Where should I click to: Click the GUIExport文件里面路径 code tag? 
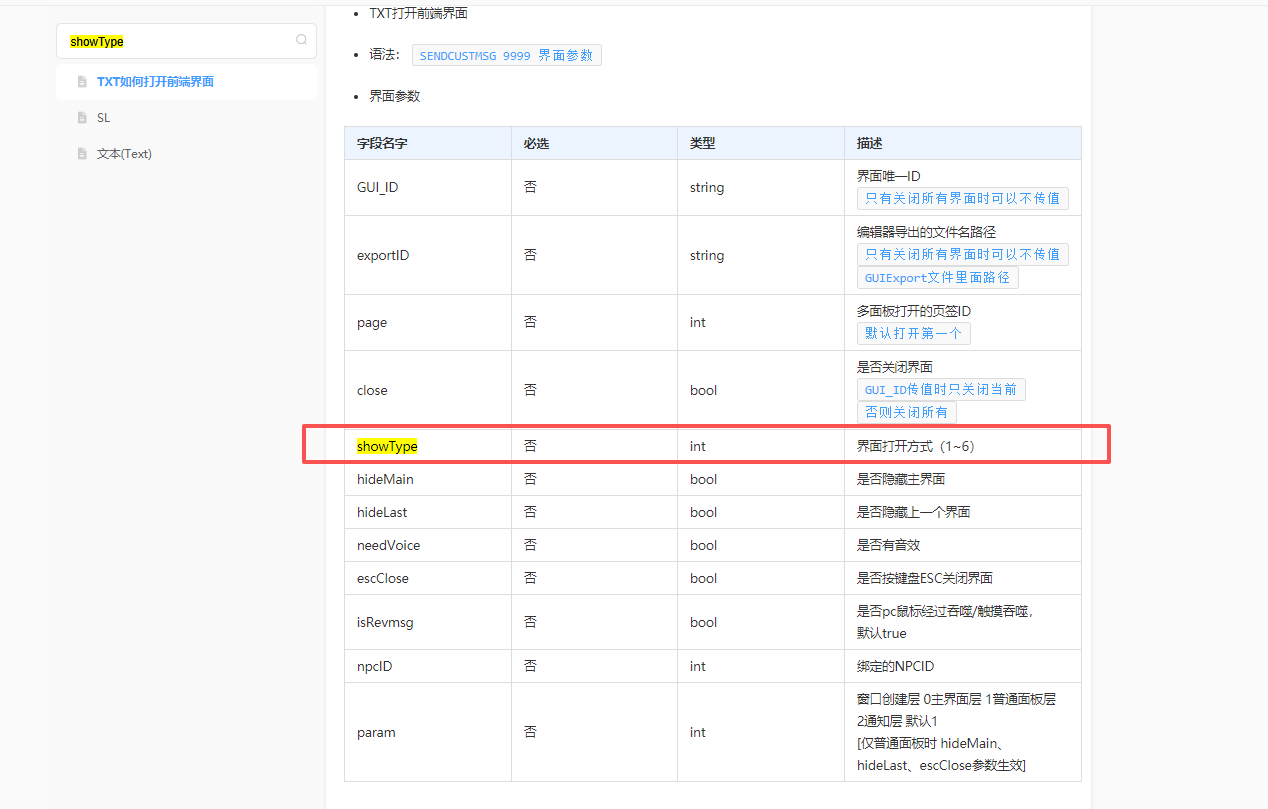937,277
